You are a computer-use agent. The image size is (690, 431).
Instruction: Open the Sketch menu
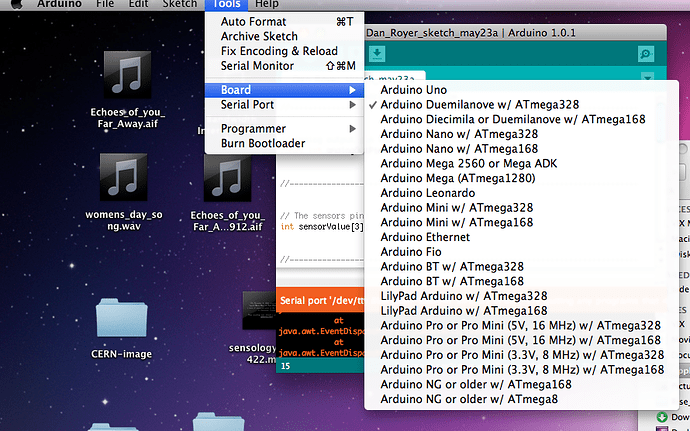coord(180,4)
